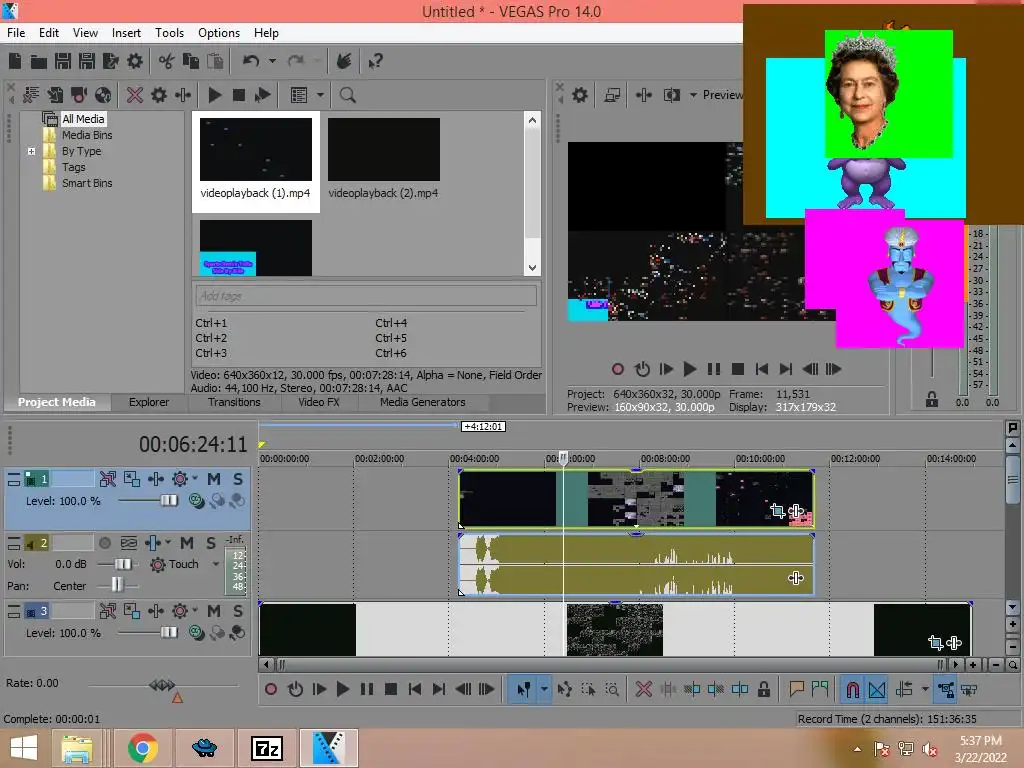The image size is (1024, 768).
Task: Open project Properties gear in main toolbar
Action: point(135,61)
